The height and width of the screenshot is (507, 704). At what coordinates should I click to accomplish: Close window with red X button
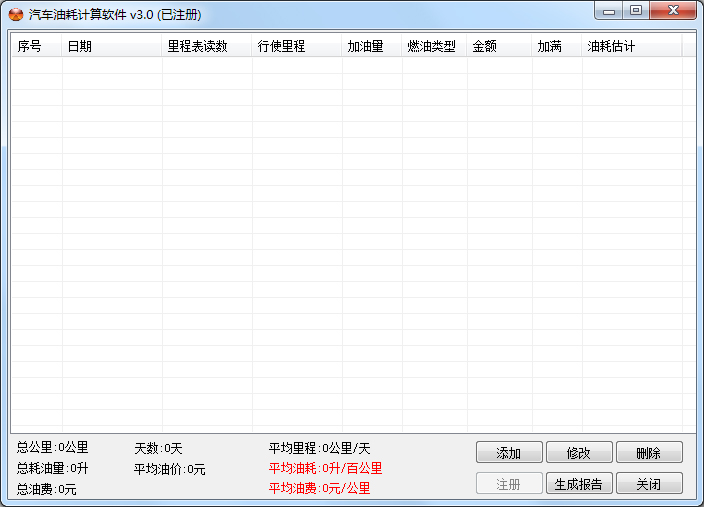coord(673,11)
